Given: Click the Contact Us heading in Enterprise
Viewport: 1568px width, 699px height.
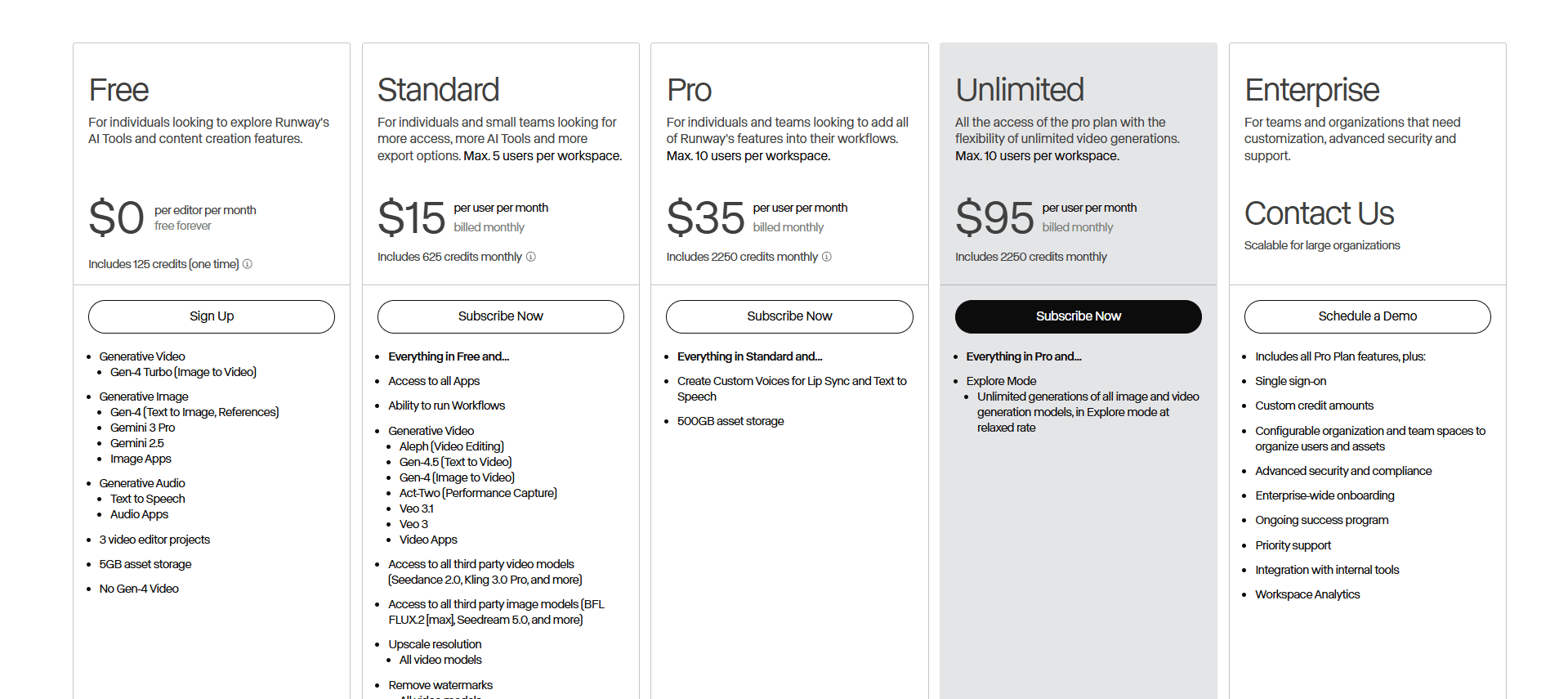Looking at the screenshot, I should tap(1320, 213).
